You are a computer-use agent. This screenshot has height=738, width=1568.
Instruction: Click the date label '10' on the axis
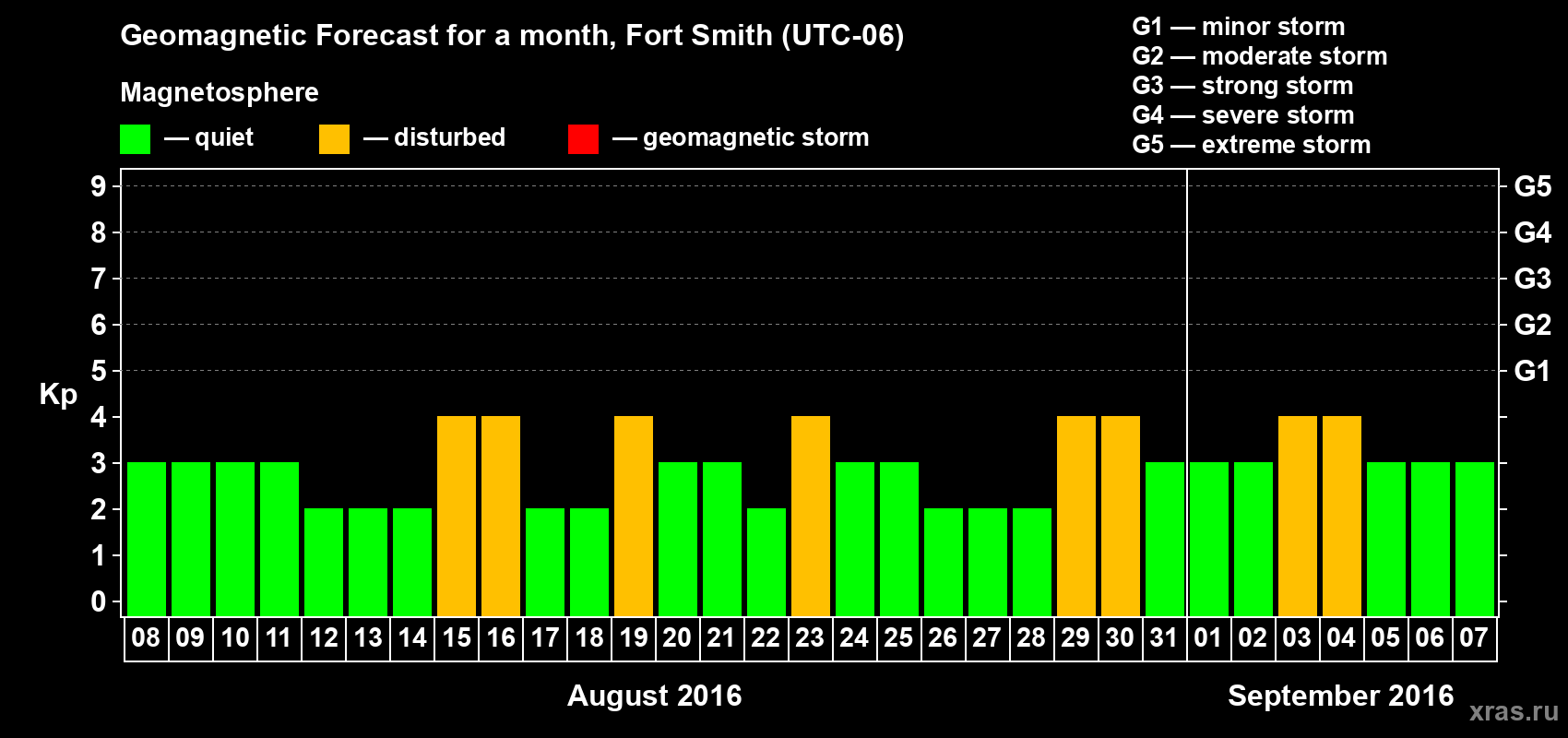[234, 637]
